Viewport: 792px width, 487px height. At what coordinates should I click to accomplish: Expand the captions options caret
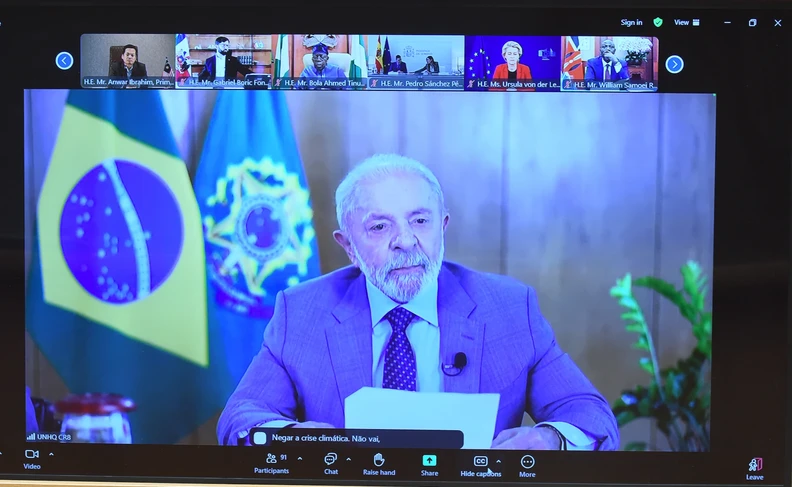[x=499, y=461]
